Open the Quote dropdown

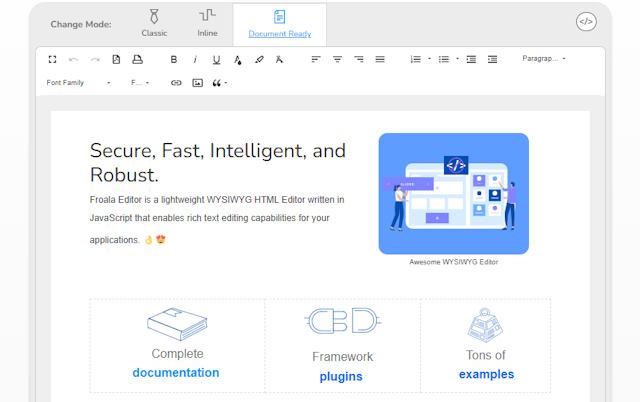coord(220,83)
